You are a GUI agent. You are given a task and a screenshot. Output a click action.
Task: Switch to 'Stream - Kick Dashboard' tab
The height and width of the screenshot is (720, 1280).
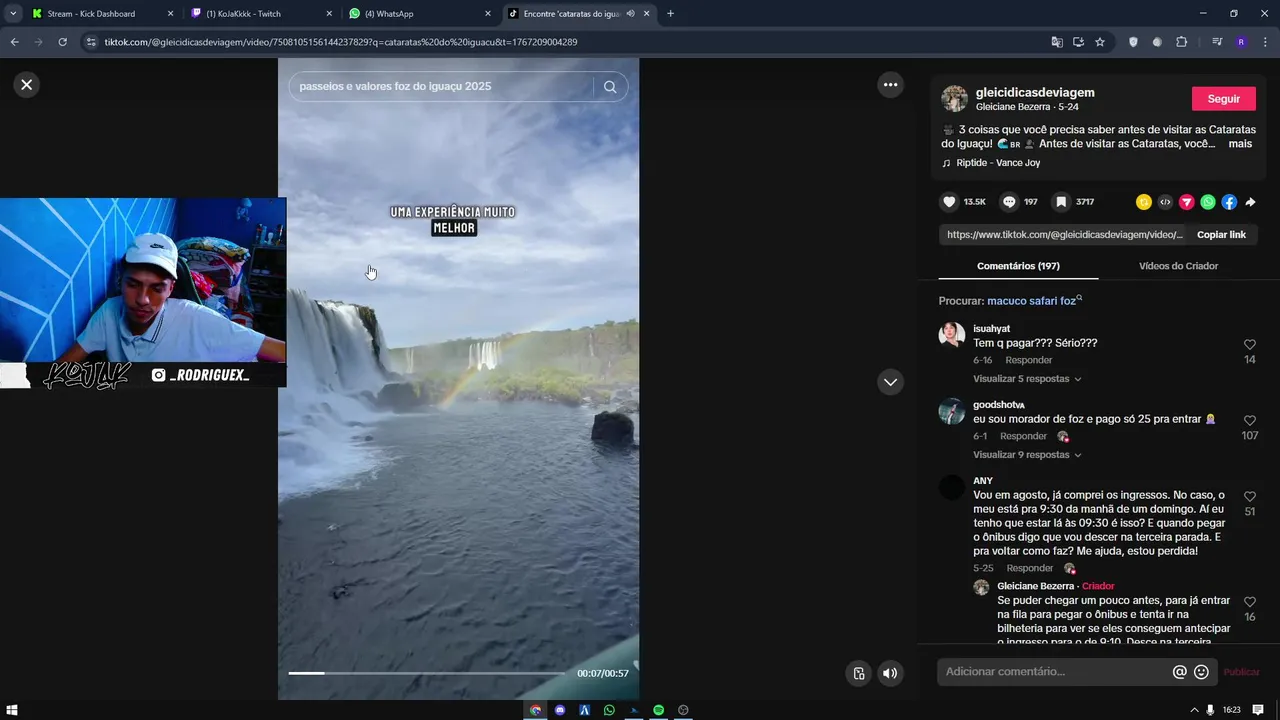pos(102,14)
